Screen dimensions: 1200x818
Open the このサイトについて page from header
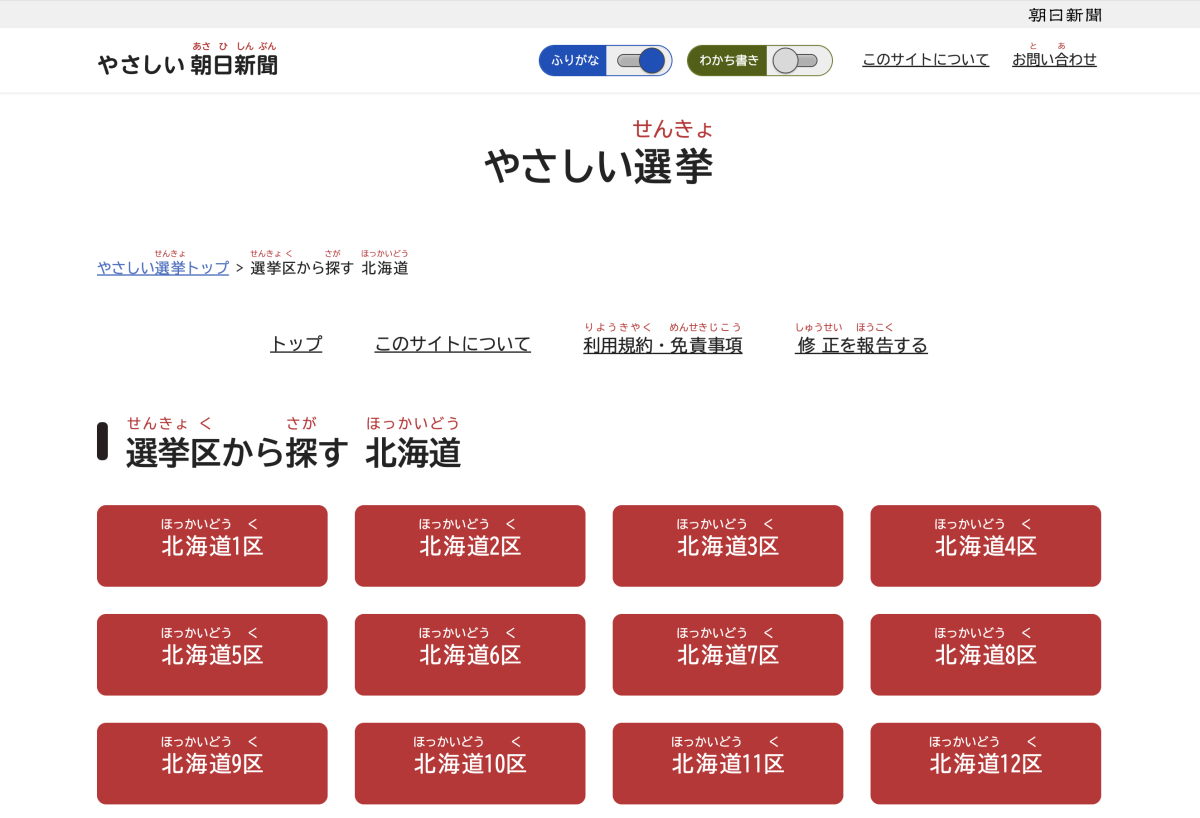(924, 60)
